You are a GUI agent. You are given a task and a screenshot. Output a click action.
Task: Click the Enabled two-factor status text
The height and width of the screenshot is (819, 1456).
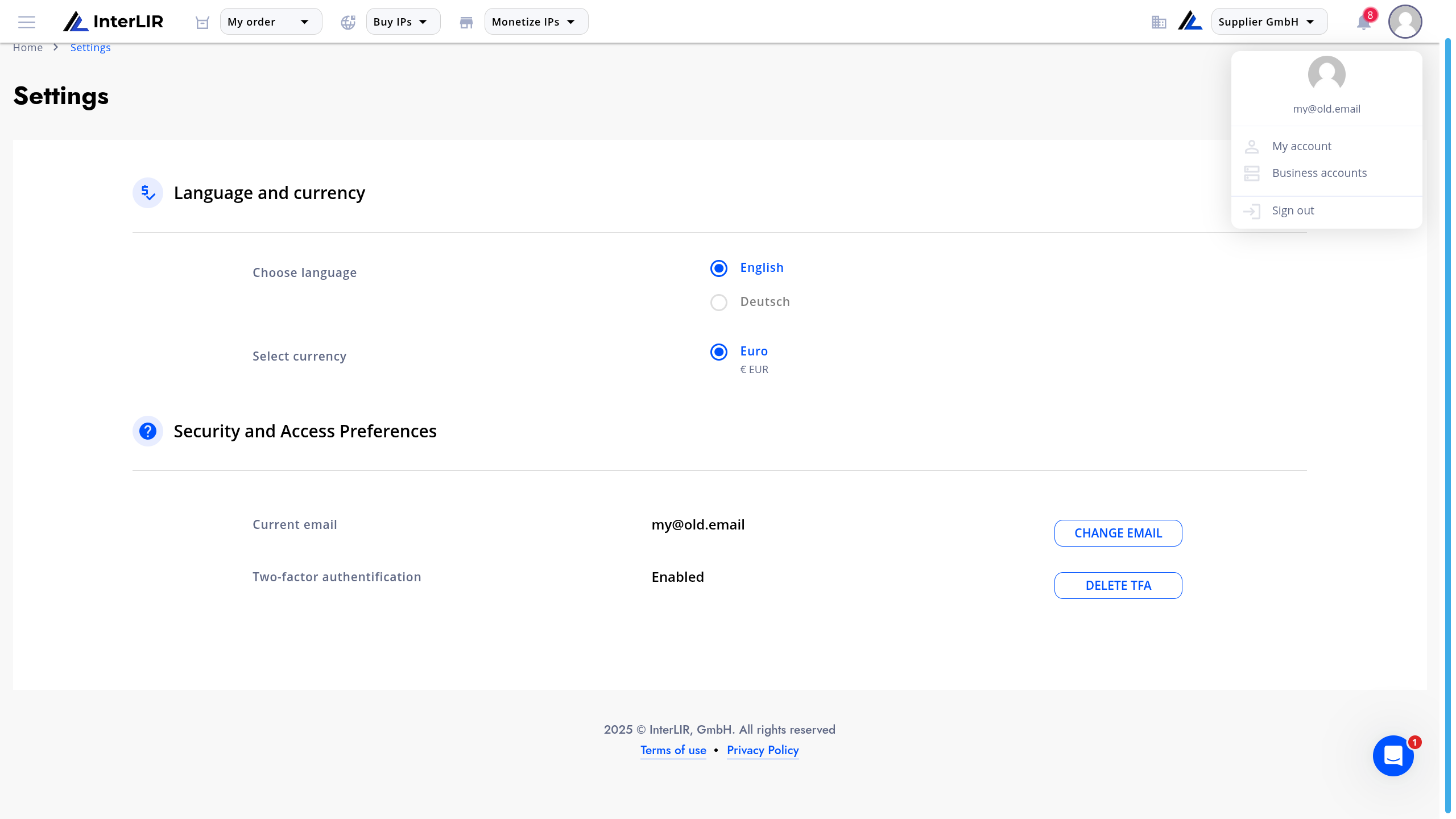click(678, 577)
